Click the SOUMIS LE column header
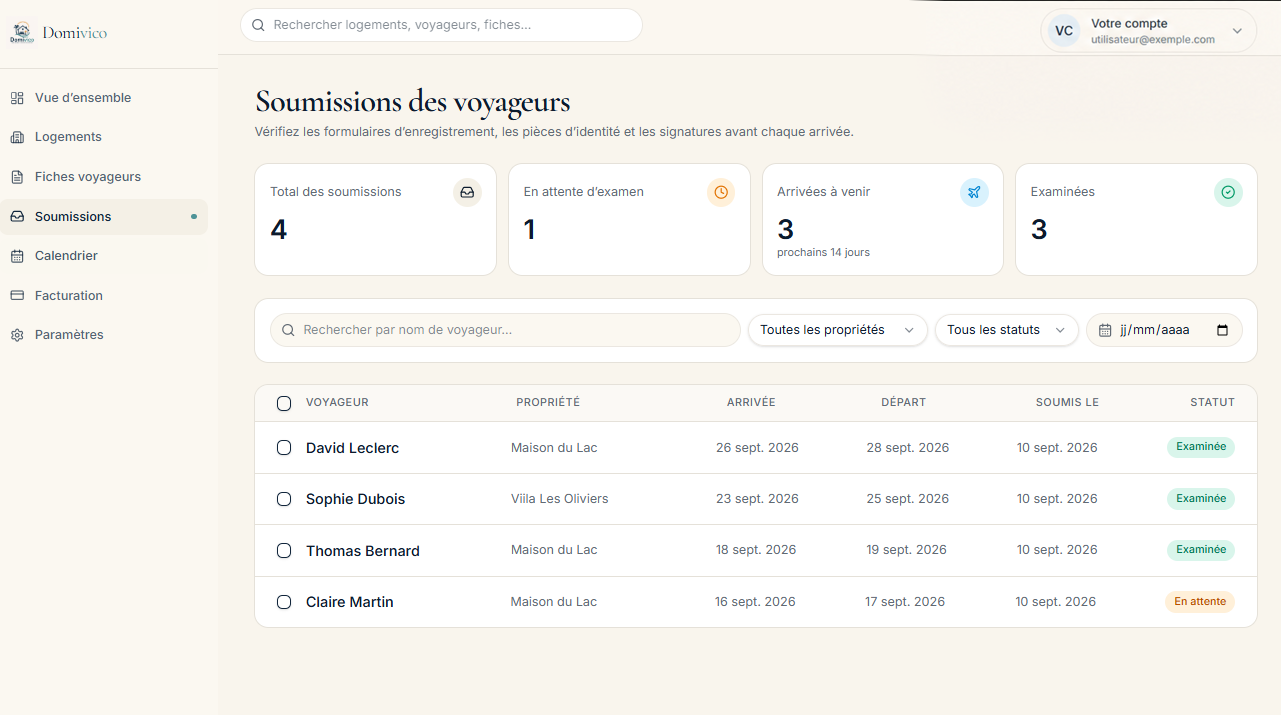Screen dimensions: 1281x715 pyautogui.click(x=1067, y=403)
